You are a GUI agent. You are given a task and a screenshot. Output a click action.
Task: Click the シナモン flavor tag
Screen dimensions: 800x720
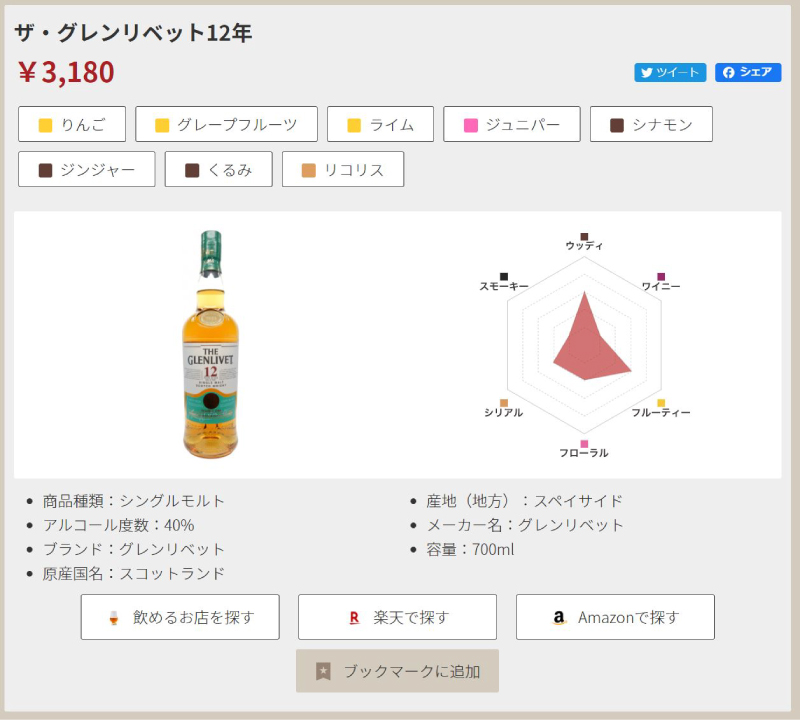(x=651, y=124)
